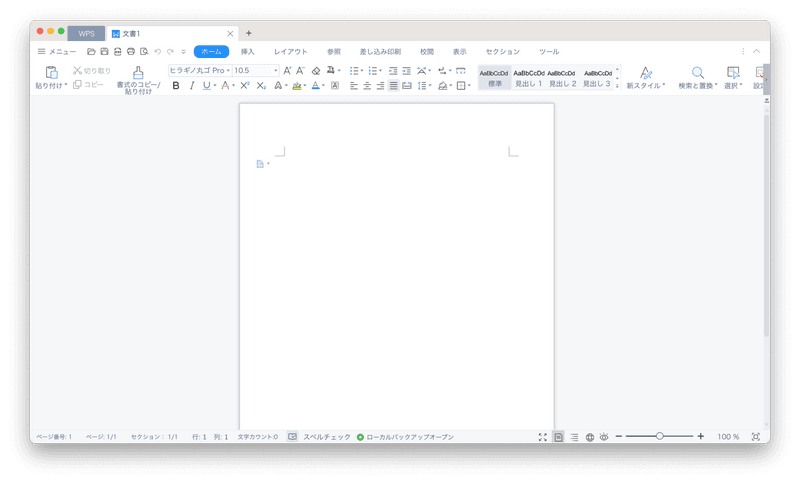The image size is (800, 483).
Task: Toggle justify alignment
Action: 393,86
